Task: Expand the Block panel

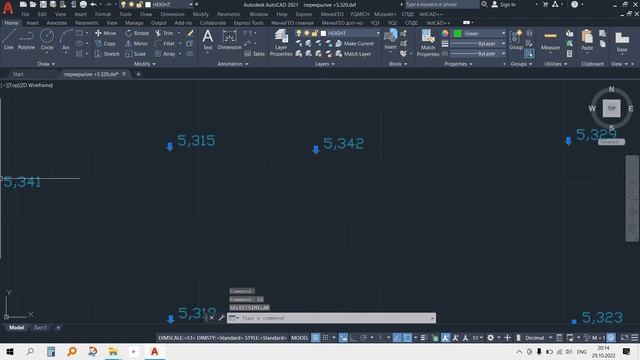Action: (x=398, y=64)
